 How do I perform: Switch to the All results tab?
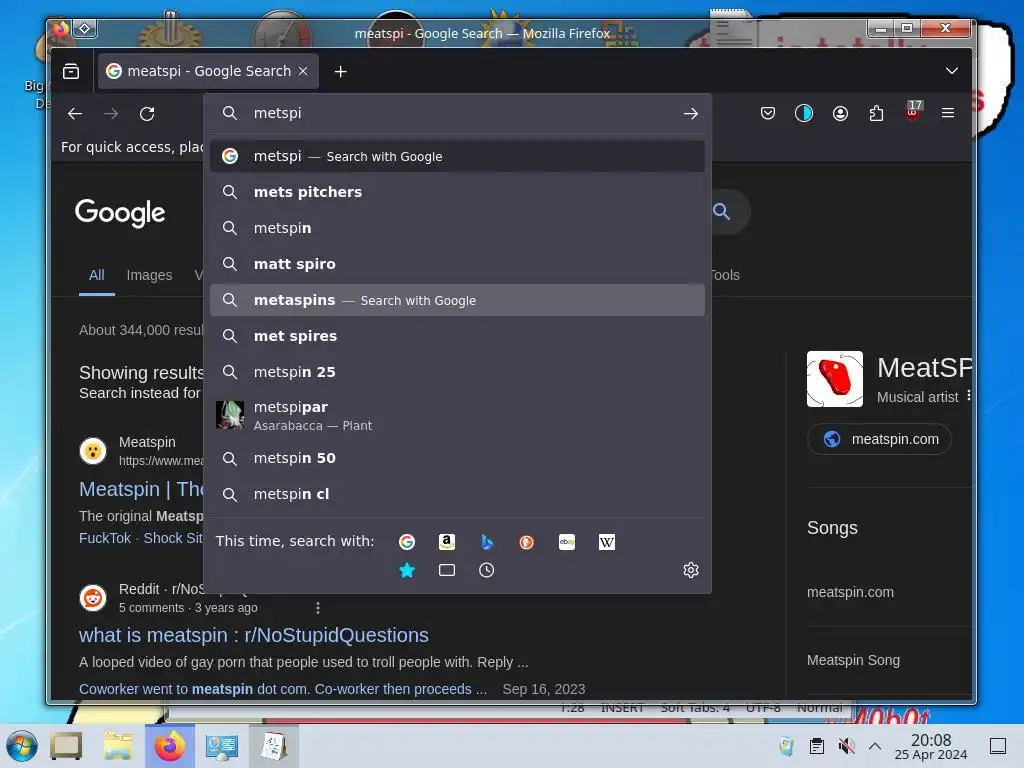click(x=97, y=276)
